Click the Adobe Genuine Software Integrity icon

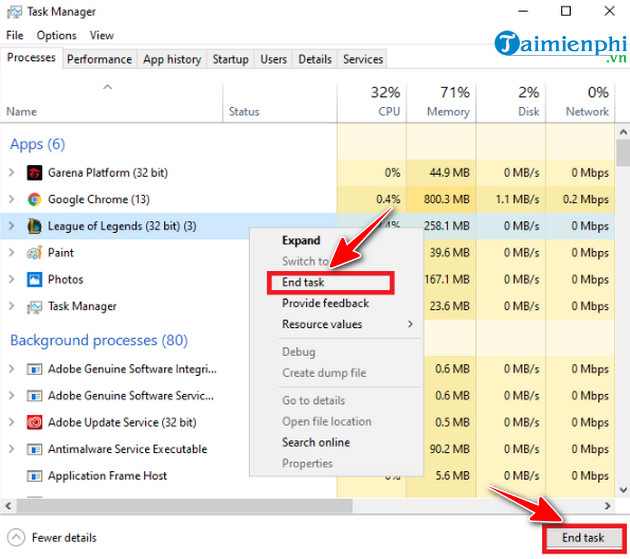click(34, 369)
